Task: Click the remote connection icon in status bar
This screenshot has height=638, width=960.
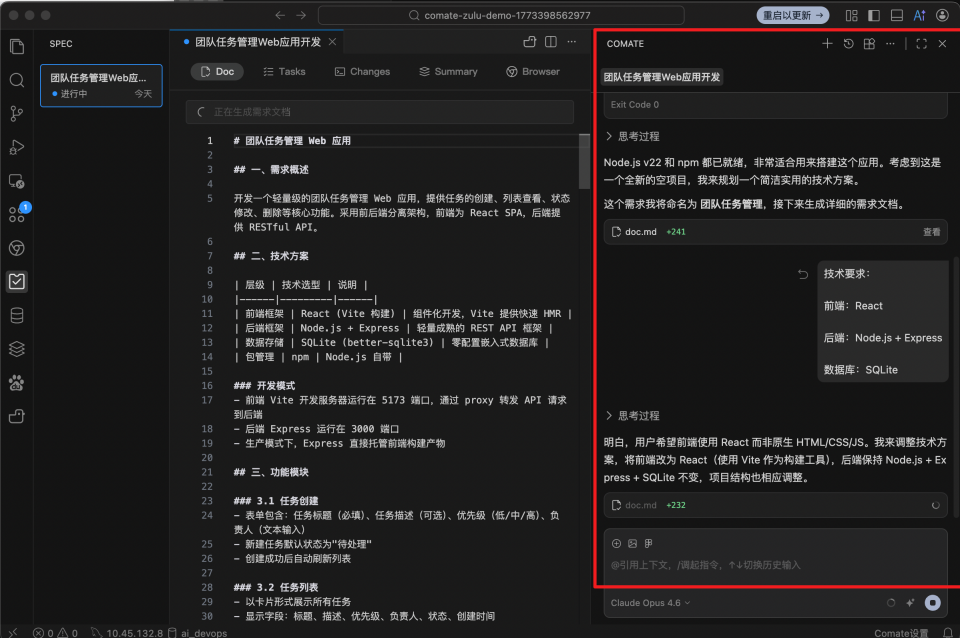Action: click(x=13, y=632)
